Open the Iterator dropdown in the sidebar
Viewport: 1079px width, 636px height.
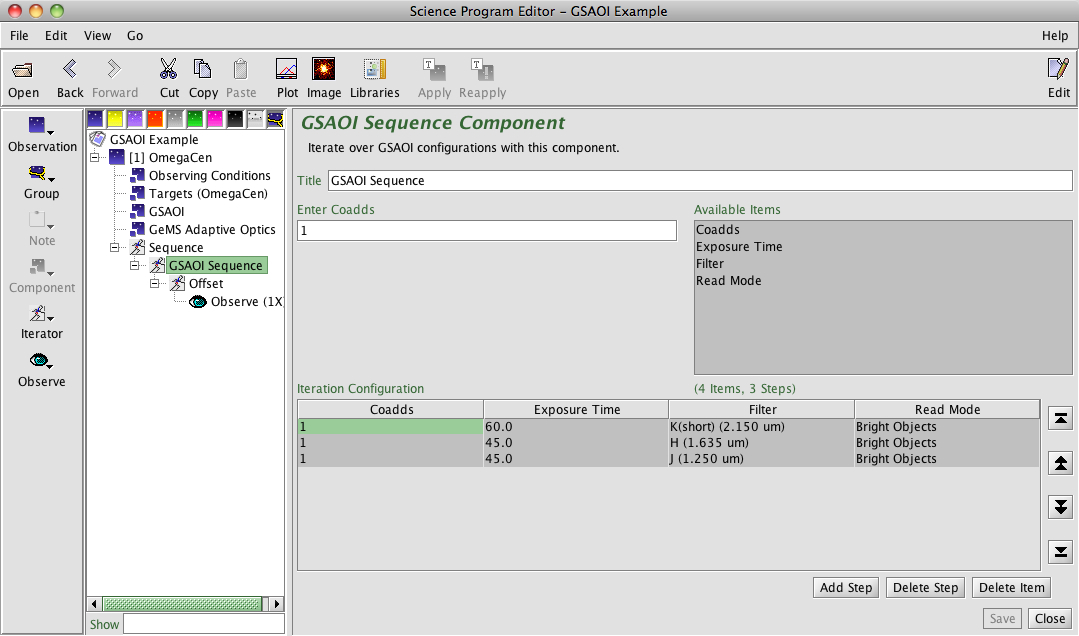click(x=41, y=323)
